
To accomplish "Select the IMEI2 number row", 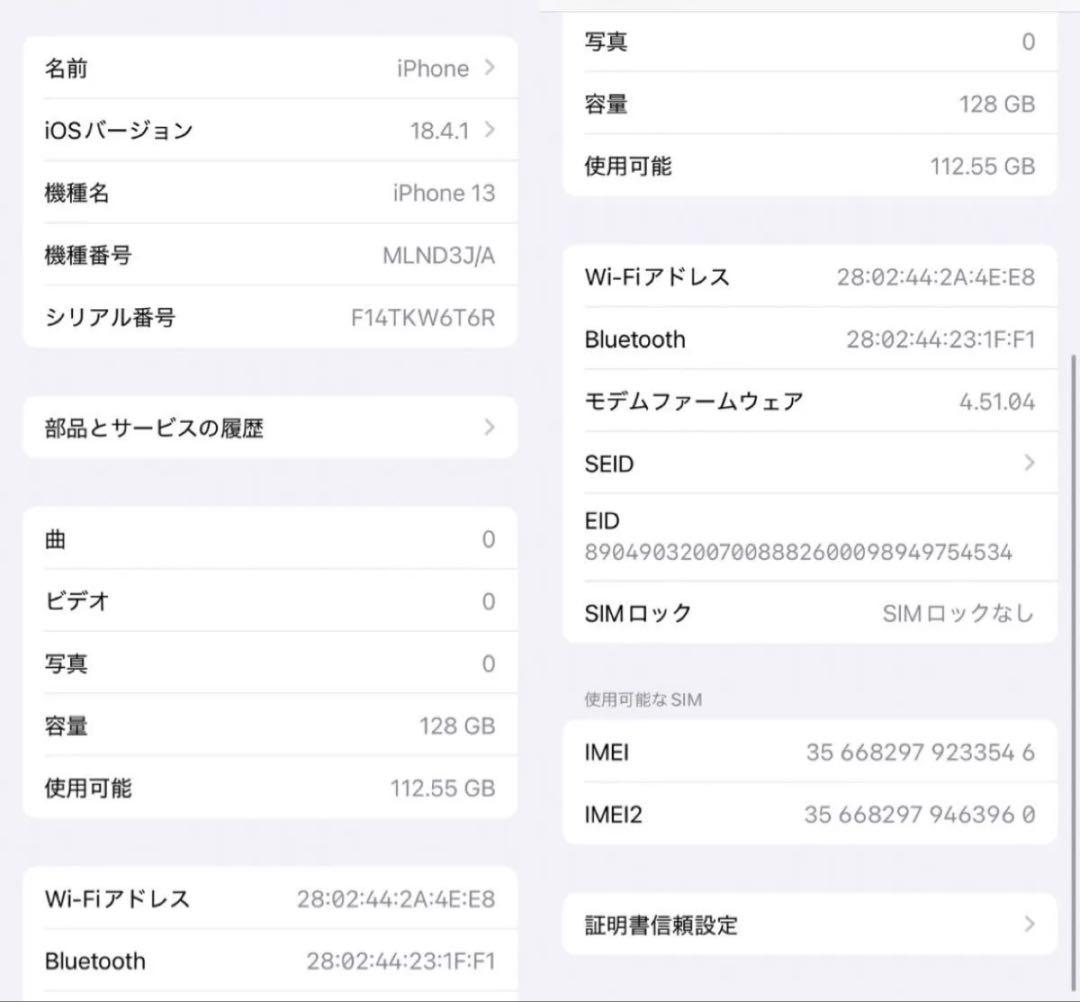I will [x=808, y=814].
